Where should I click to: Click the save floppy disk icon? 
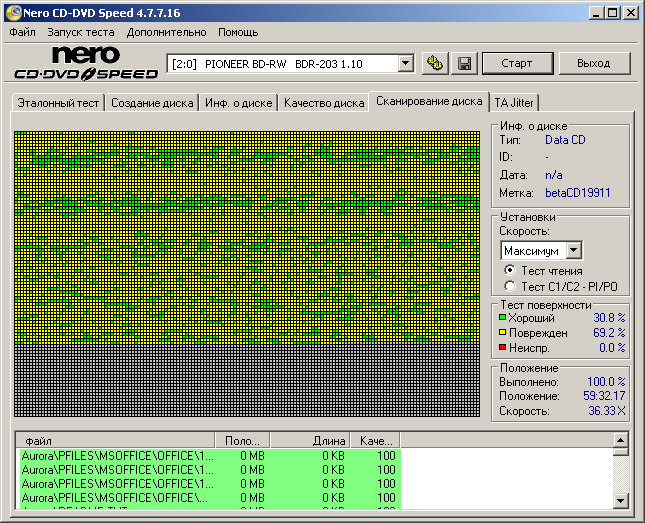[x=465, y=63]
